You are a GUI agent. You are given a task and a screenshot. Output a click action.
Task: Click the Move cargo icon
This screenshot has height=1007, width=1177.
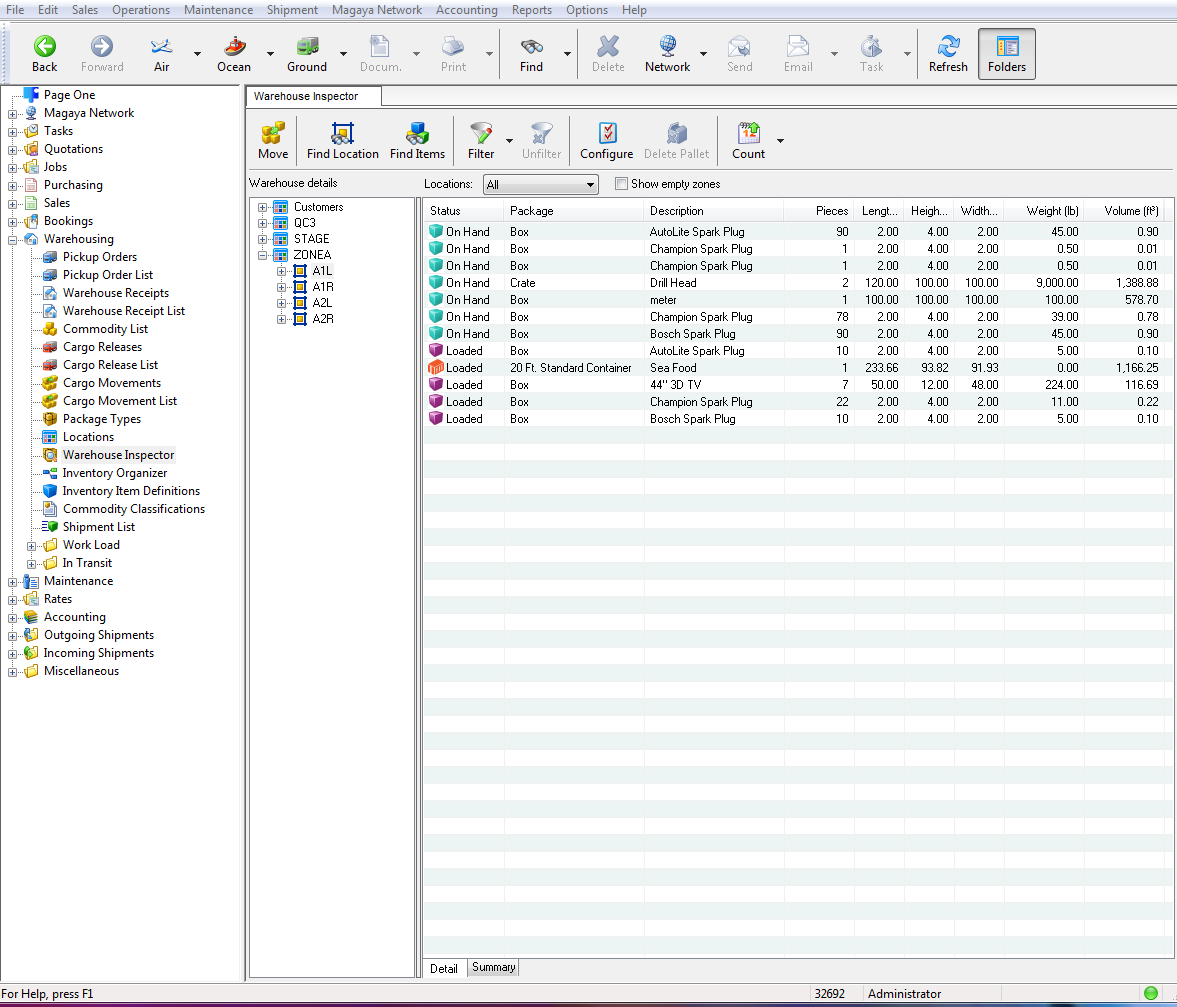click(273, 140)
